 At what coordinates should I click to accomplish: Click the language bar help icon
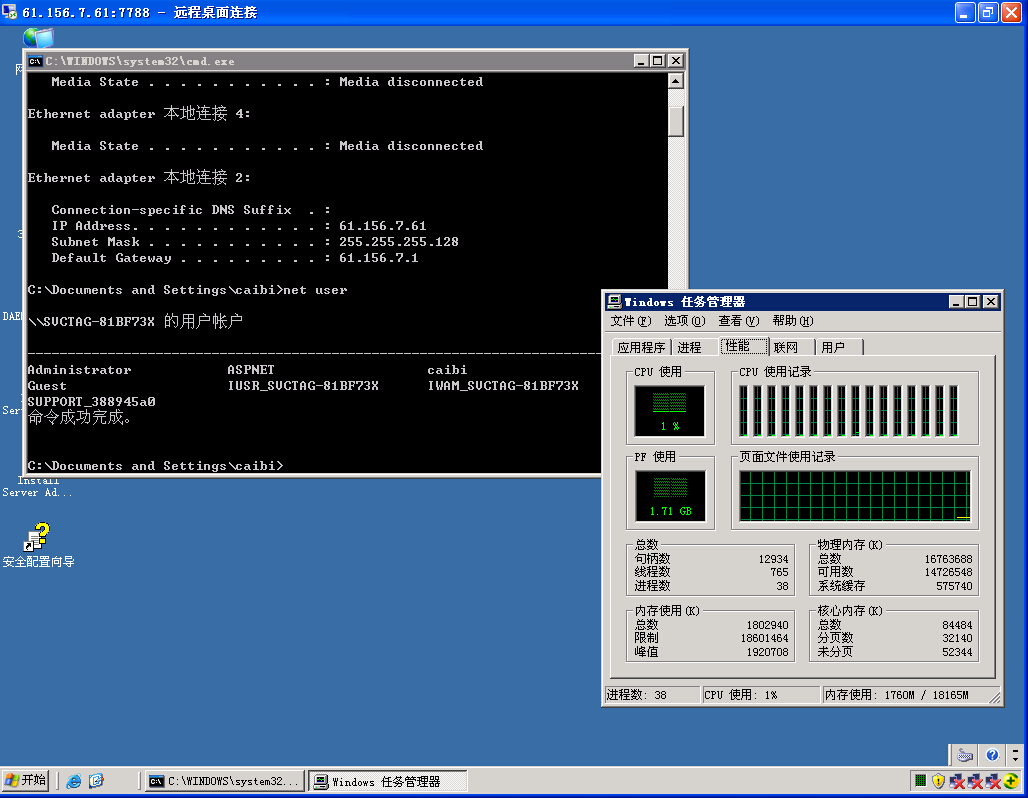992,755
